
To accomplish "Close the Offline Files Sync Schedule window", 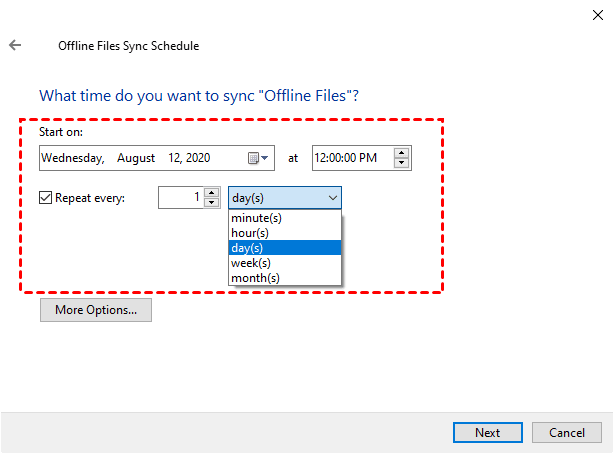I will coord(596,14).
